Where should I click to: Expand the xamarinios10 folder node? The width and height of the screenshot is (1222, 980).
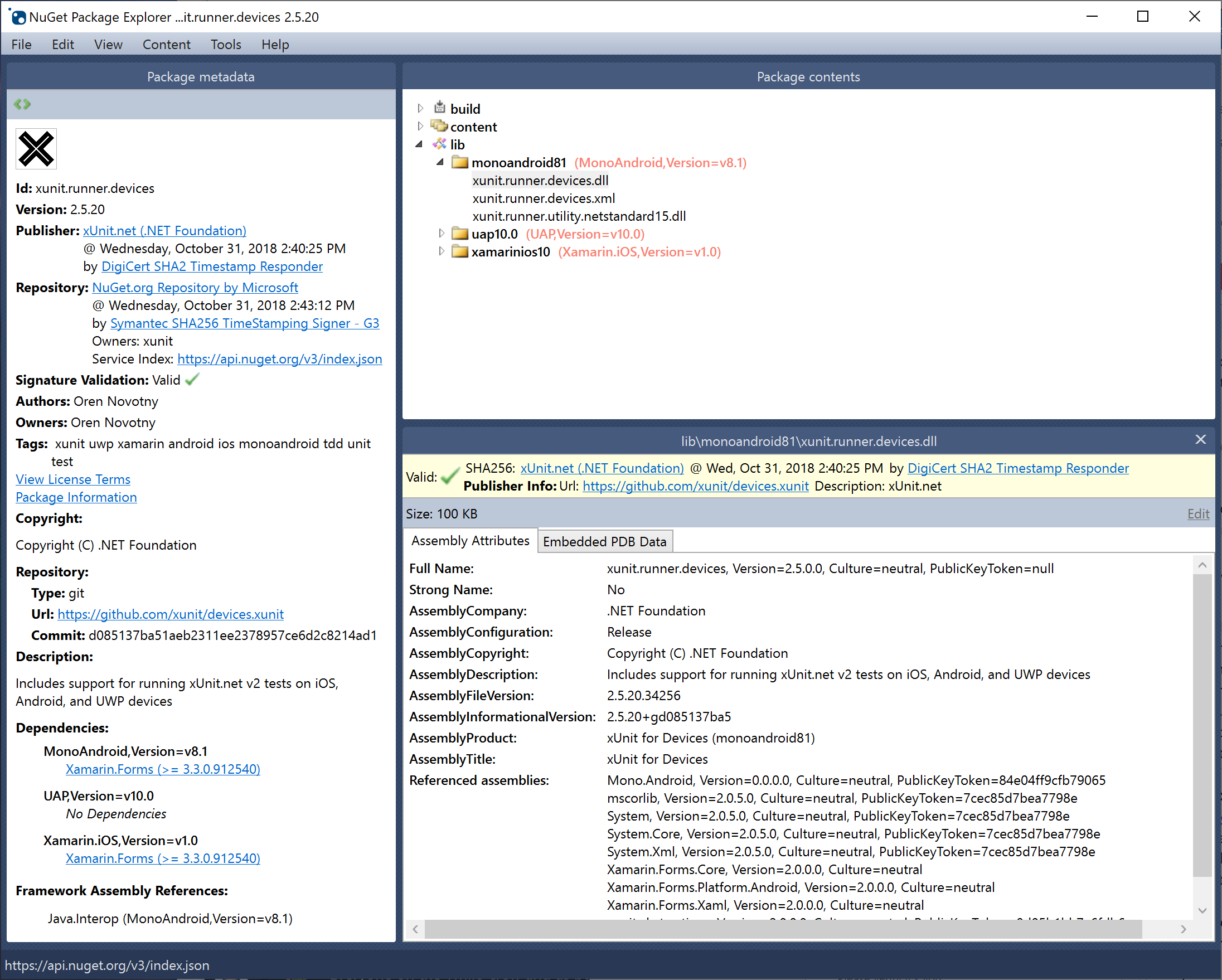pyautogui.click(x=442, y=251)
